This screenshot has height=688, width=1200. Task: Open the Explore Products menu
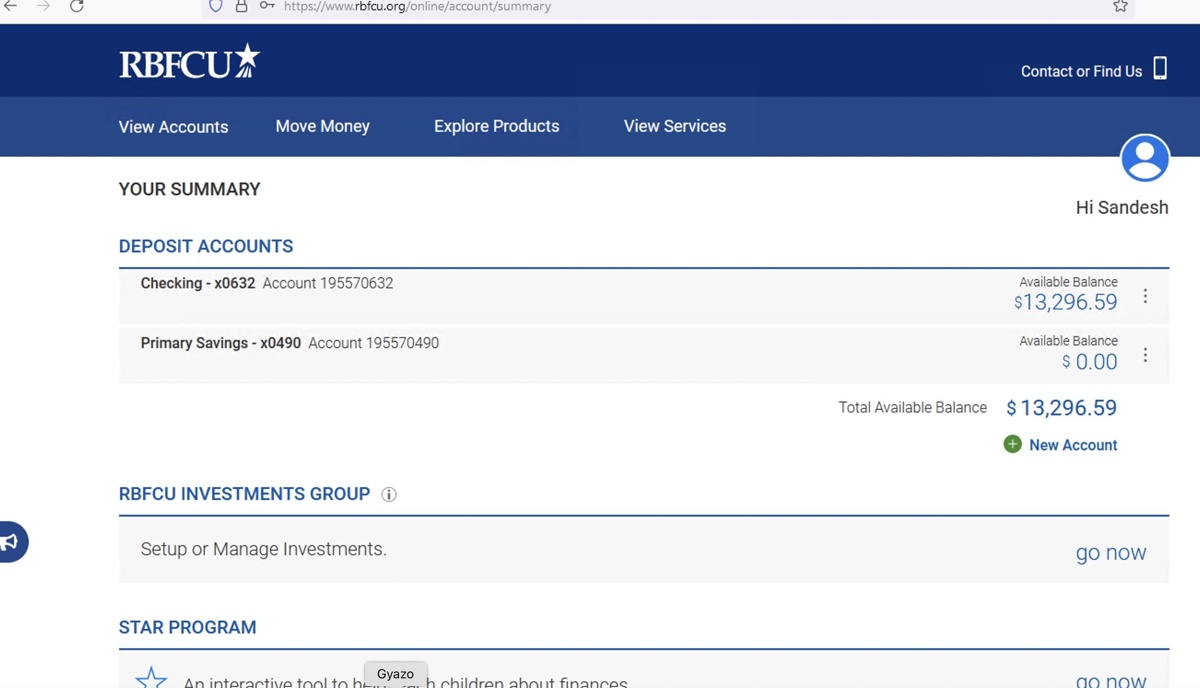coord(496,126)
